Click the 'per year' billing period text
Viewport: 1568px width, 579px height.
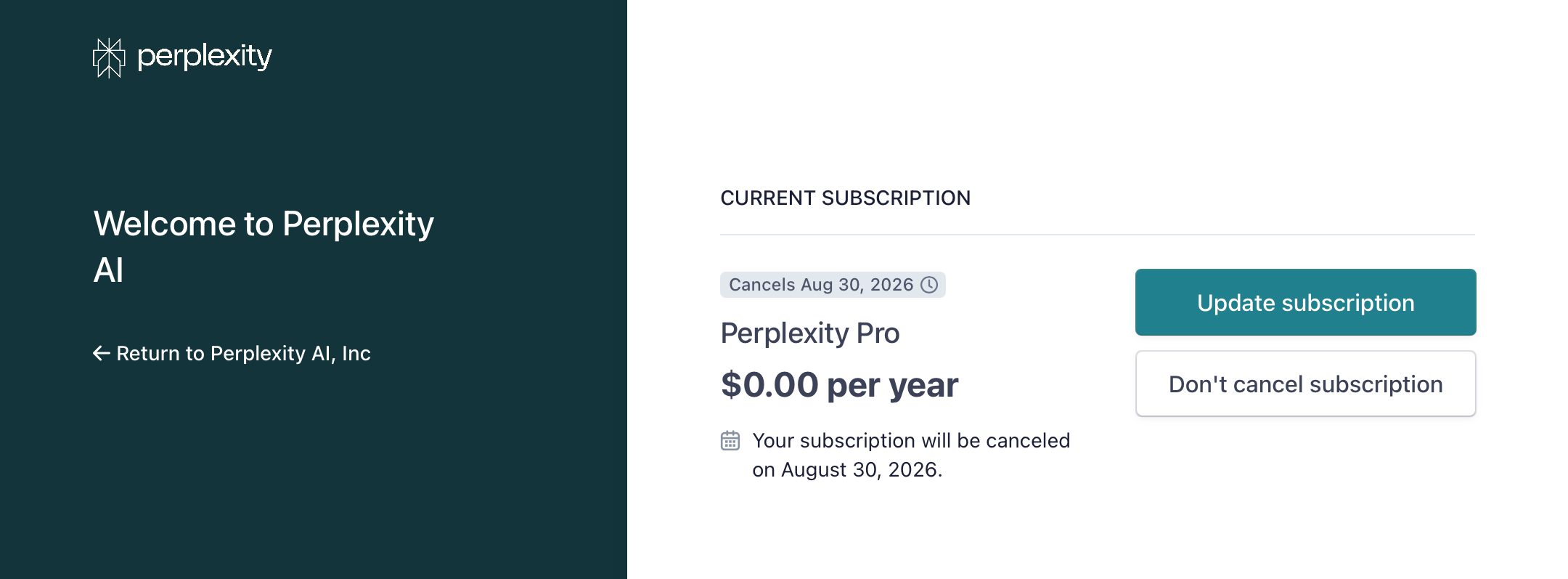click(892, 386)
